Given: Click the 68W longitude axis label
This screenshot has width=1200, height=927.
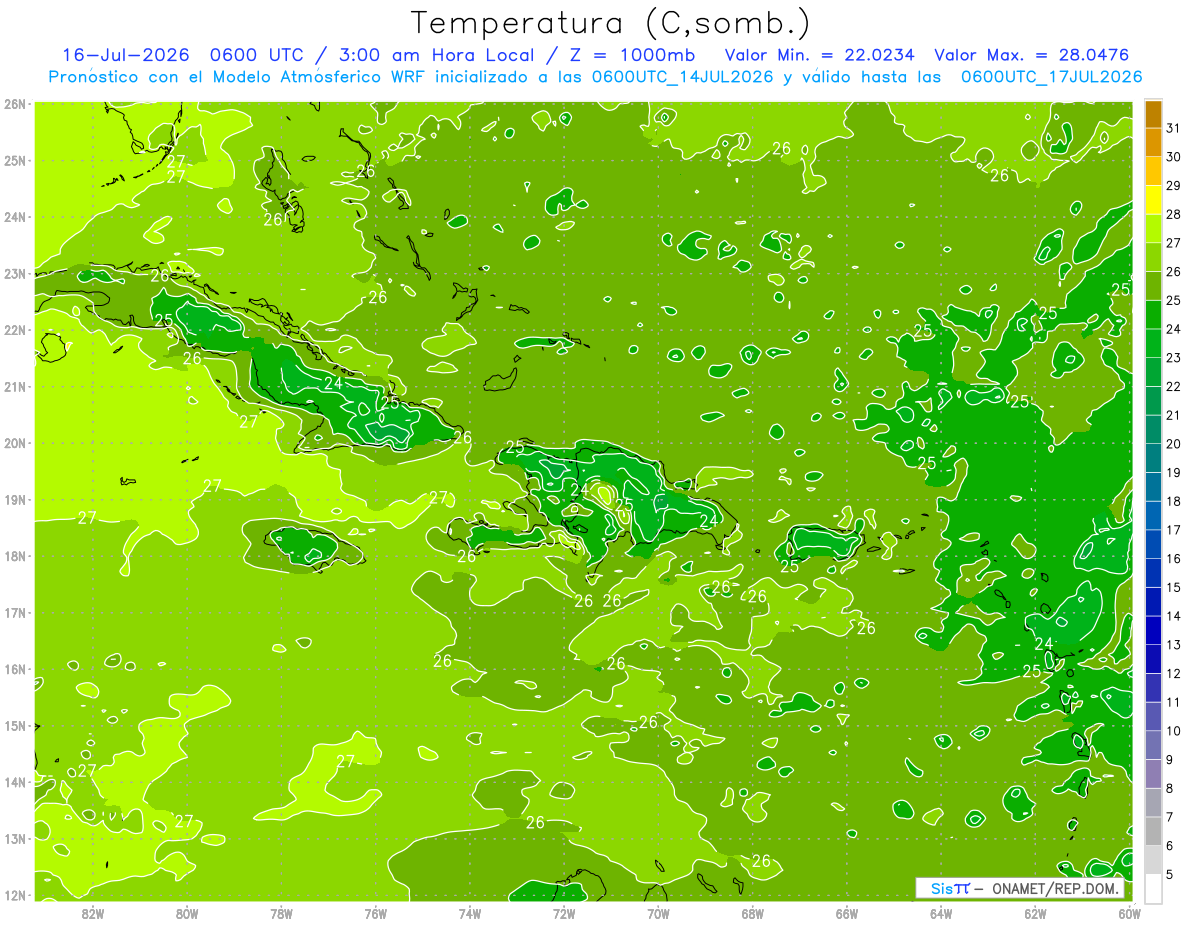Looking at the screenshot, I should (753, 913).
